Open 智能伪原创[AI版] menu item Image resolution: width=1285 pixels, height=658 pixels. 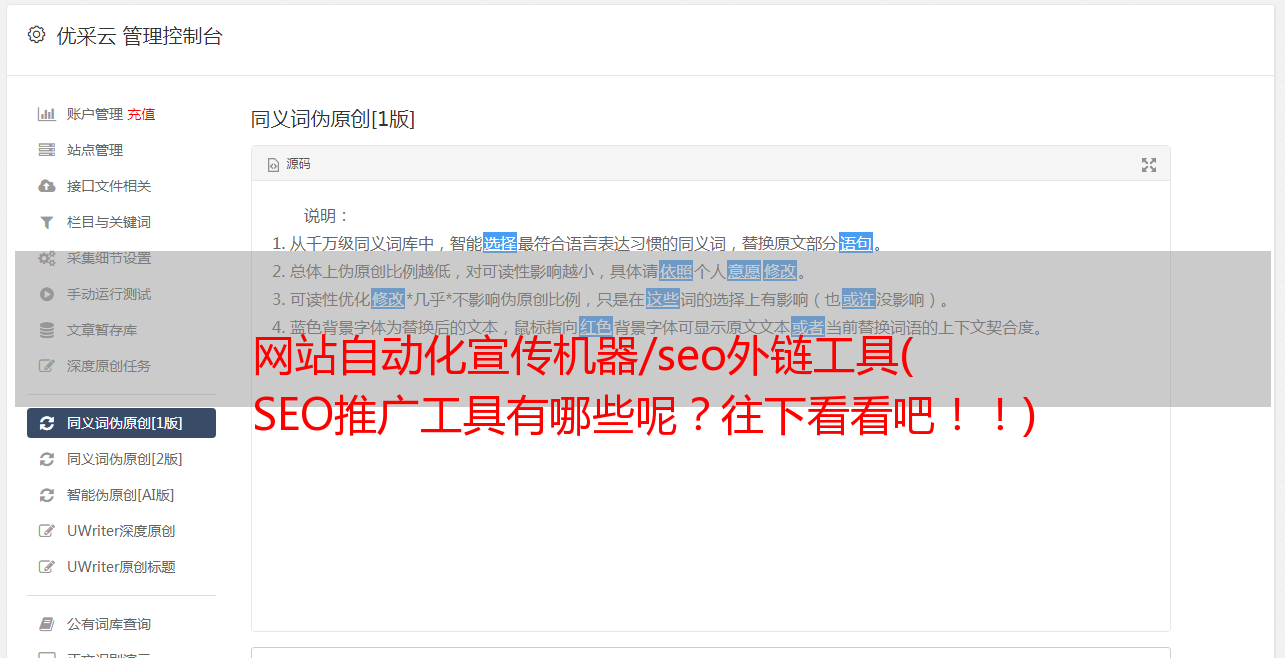point(121,495)
